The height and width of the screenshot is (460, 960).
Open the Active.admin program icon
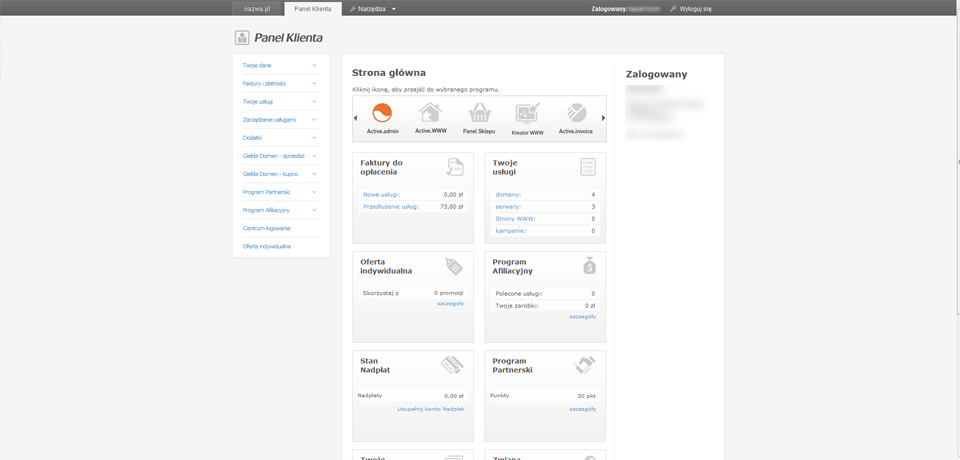coord(382,113)
